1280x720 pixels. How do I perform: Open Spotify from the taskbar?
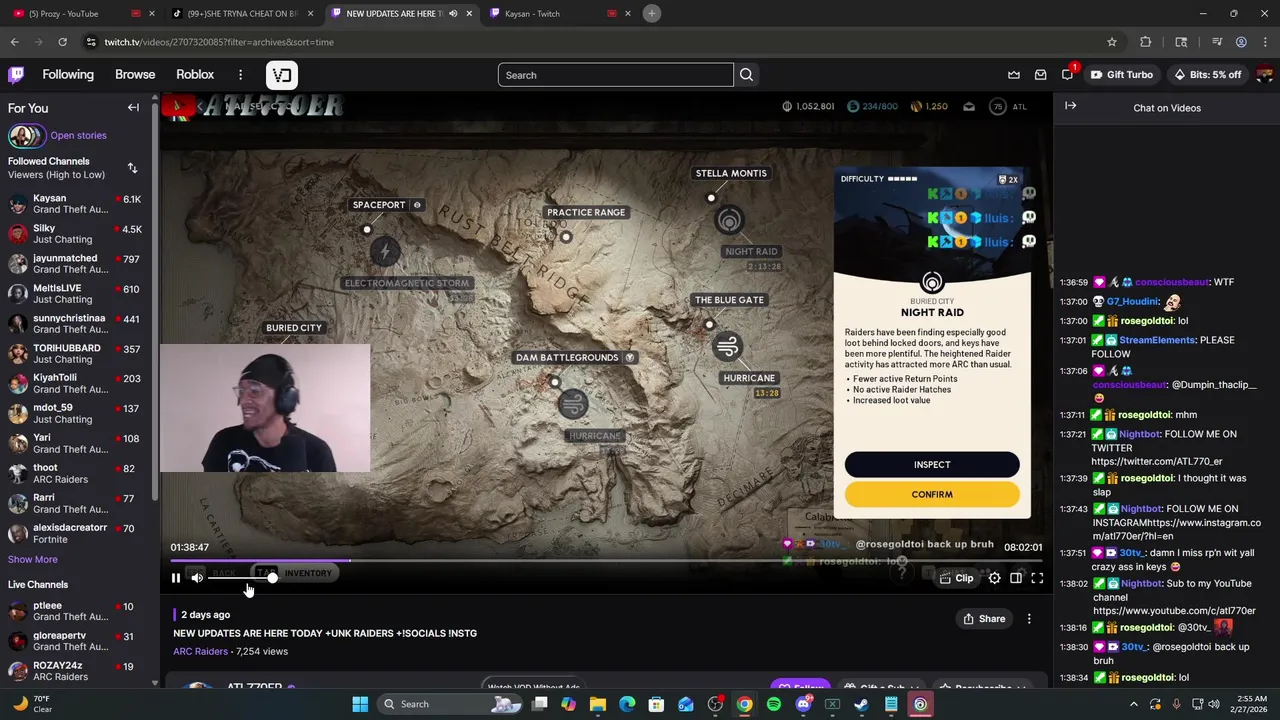tap(774, 704)
